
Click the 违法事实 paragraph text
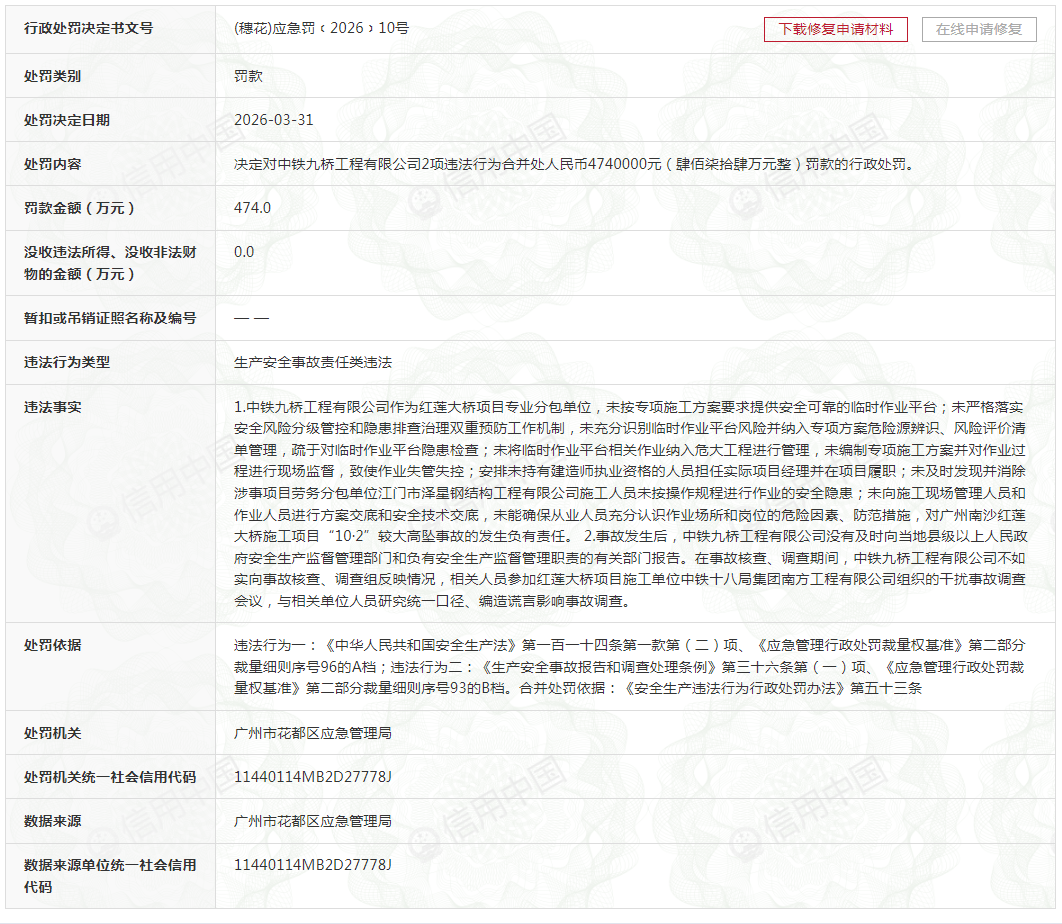click(630, 504)
